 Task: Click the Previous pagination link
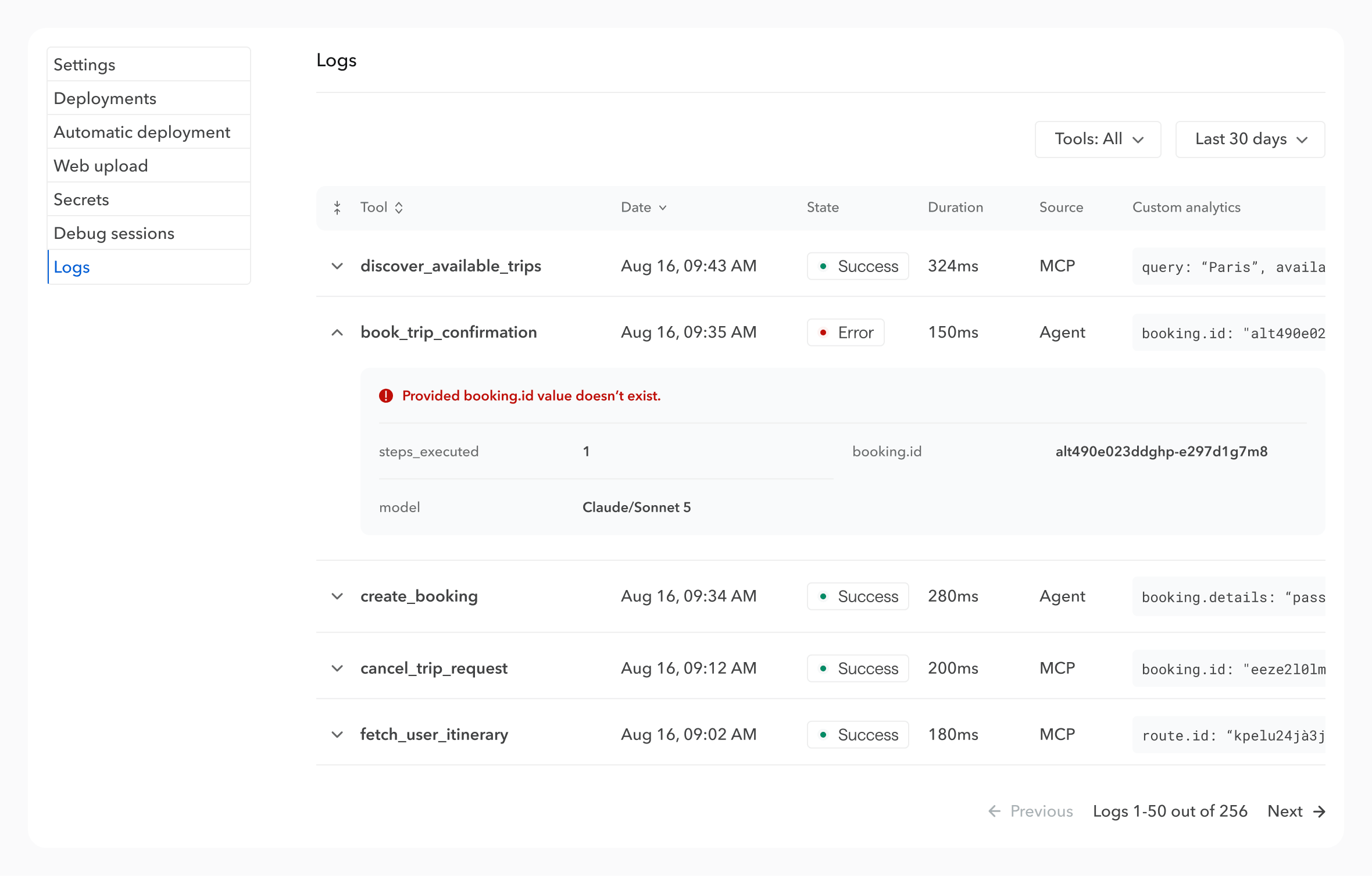click(x=1031, y=811)
